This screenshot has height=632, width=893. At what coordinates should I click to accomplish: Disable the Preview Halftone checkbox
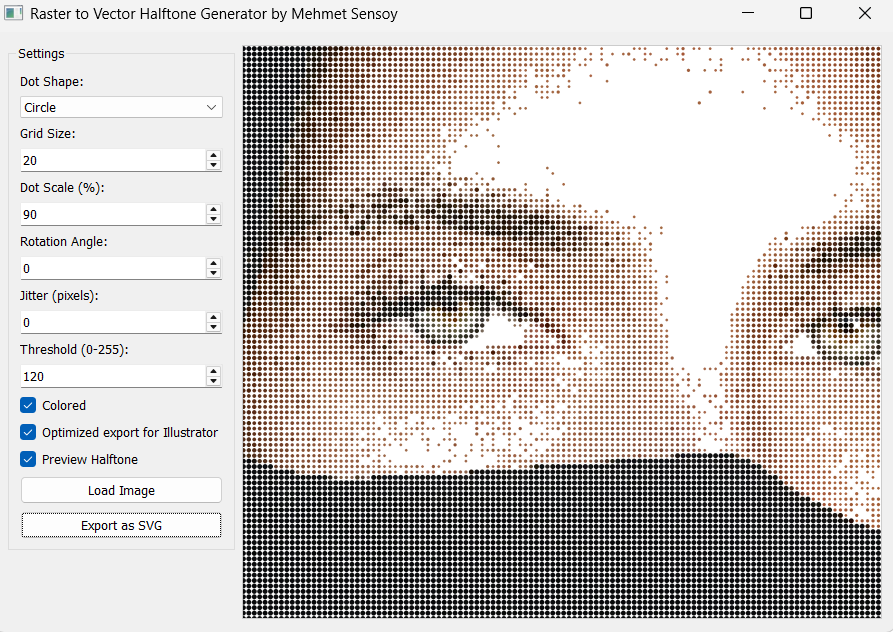(28, 459)
